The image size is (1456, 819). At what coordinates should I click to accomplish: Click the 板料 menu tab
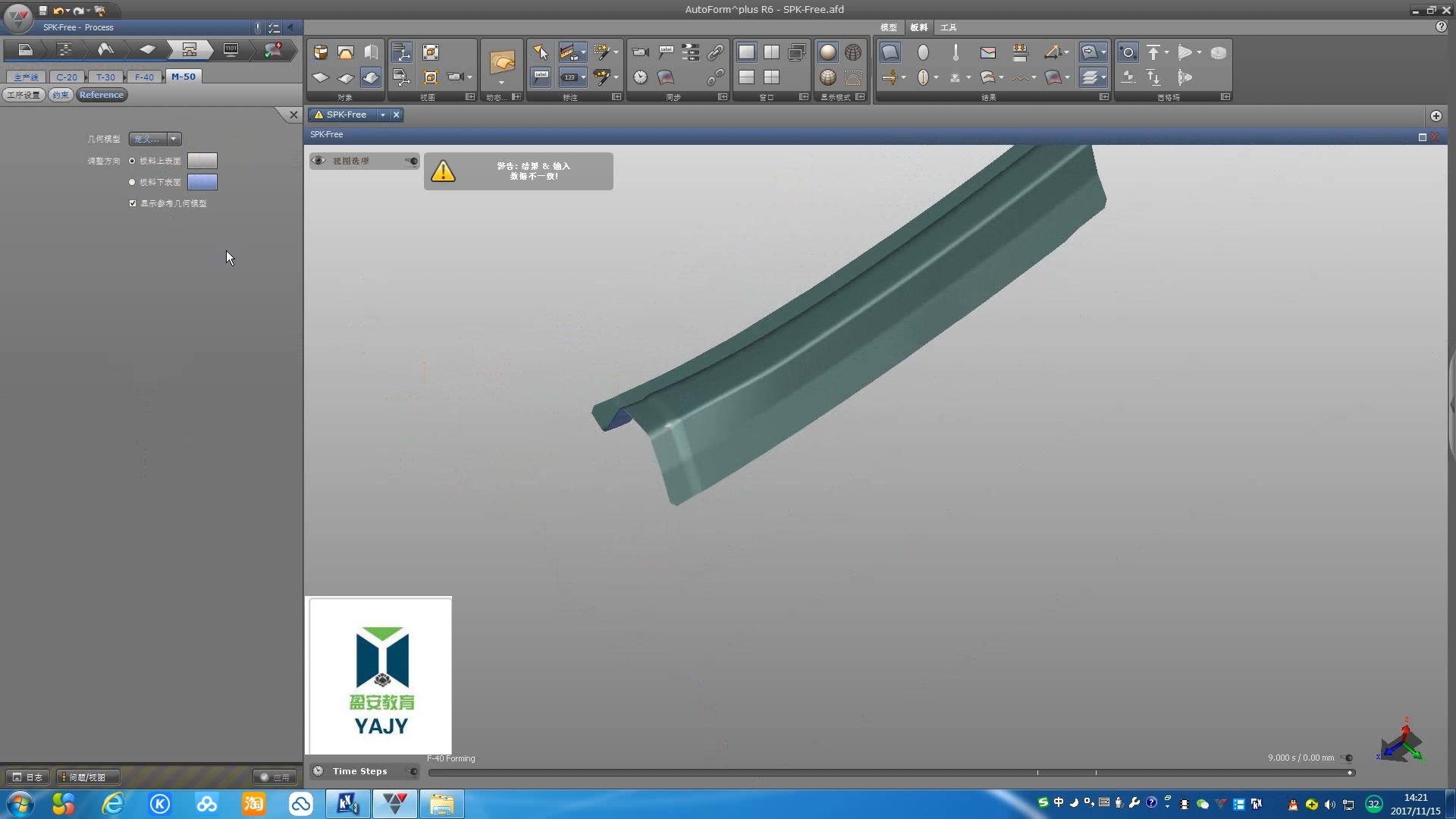pos(919,27)
